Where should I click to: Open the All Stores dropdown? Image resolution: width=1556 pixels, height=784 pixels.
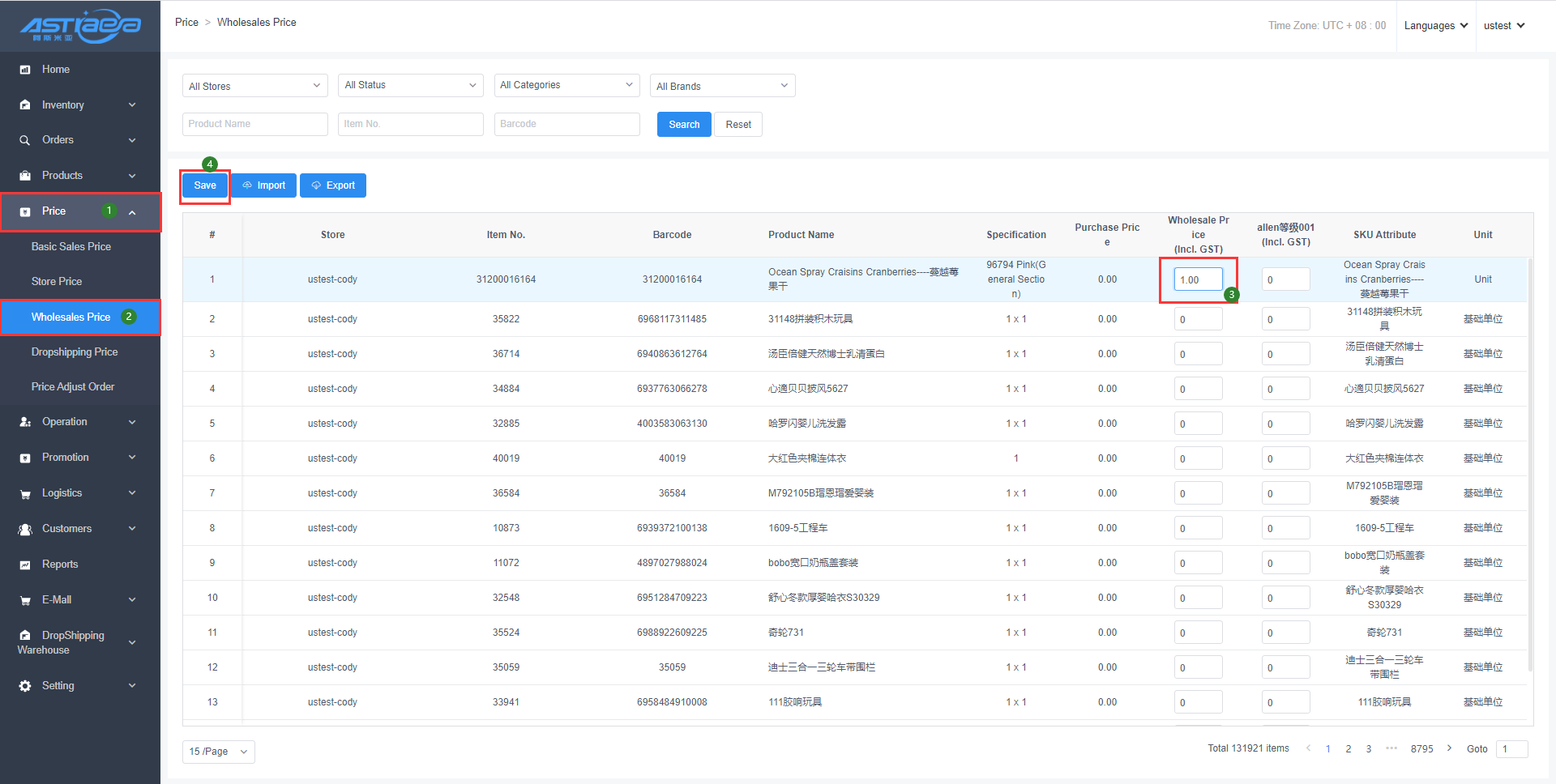point(254,86)
